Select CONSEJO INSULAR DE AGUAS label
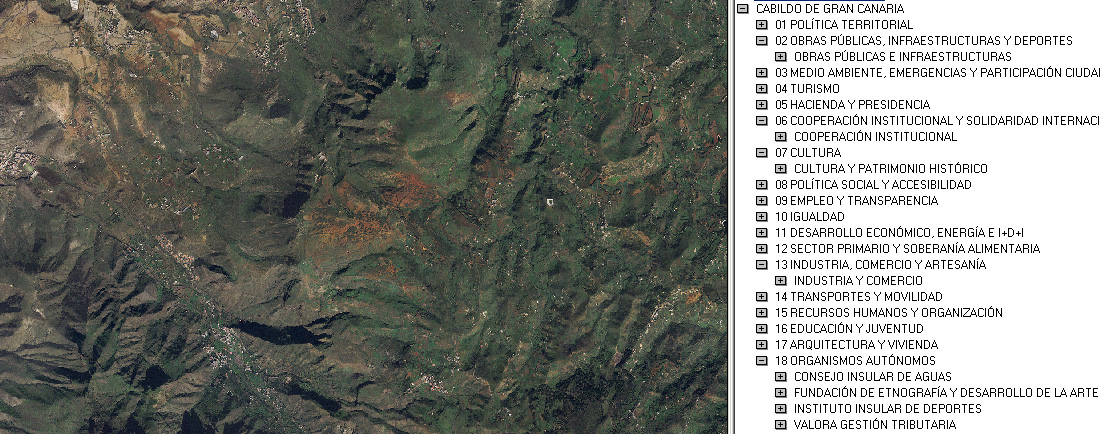1100x434 pixels. [873, 377]
